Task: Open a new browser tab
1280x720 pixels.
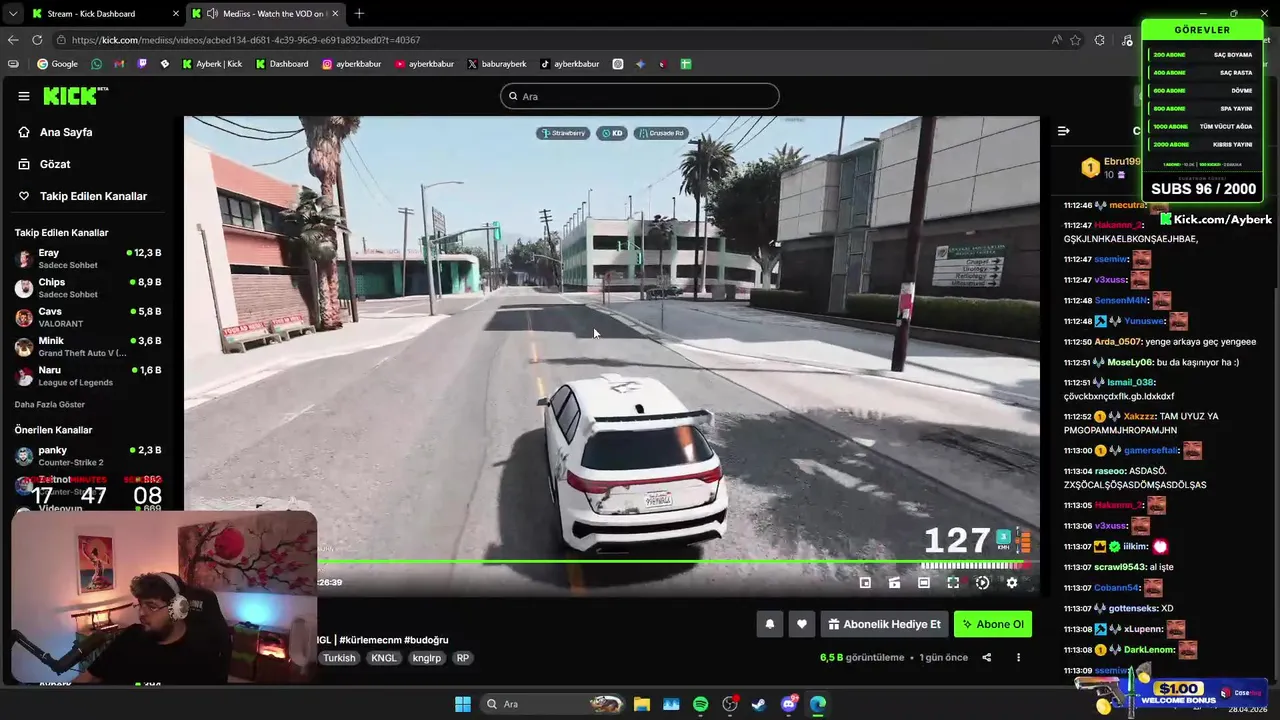Action: [359, 13]
